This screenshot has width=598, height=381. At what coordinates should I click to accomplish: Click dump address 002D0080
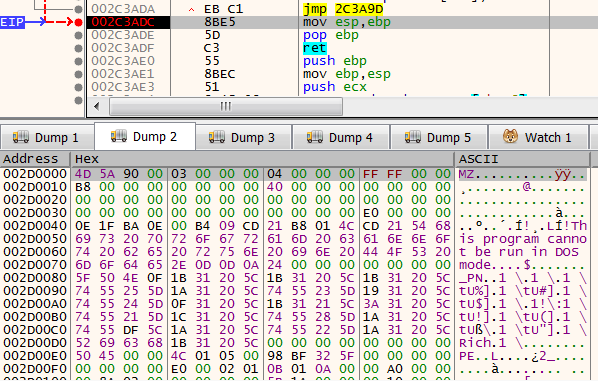(x=35, y=278)
